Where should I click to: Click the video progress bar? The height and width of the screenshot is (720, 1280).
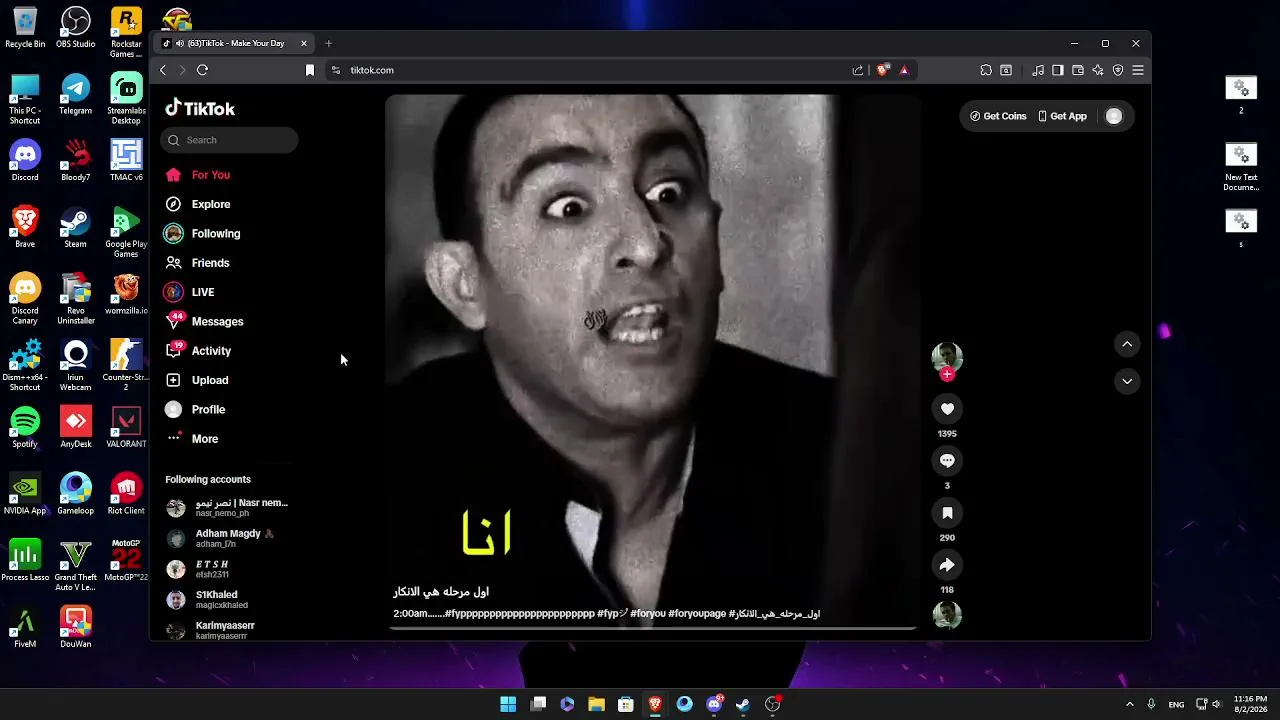pos(652,628)
